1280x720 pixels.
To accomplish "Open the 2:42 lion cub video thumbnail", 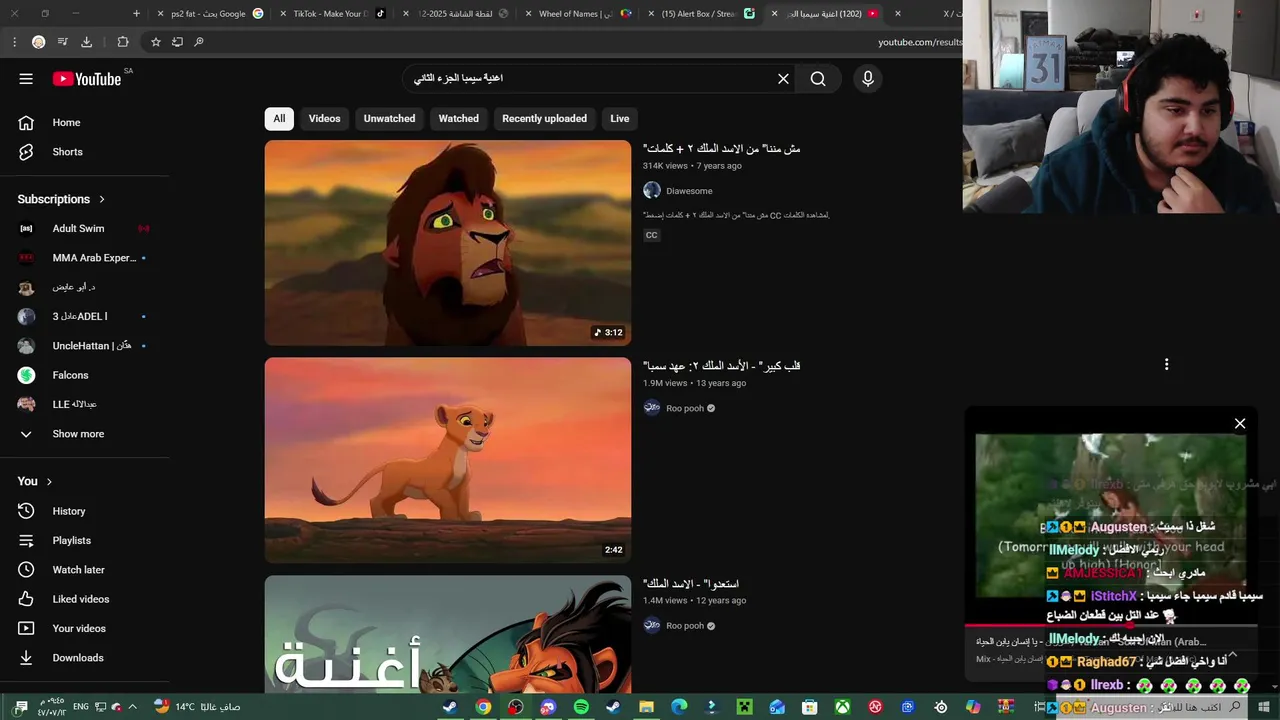I will pyautogui.click(x=448, y=460).
